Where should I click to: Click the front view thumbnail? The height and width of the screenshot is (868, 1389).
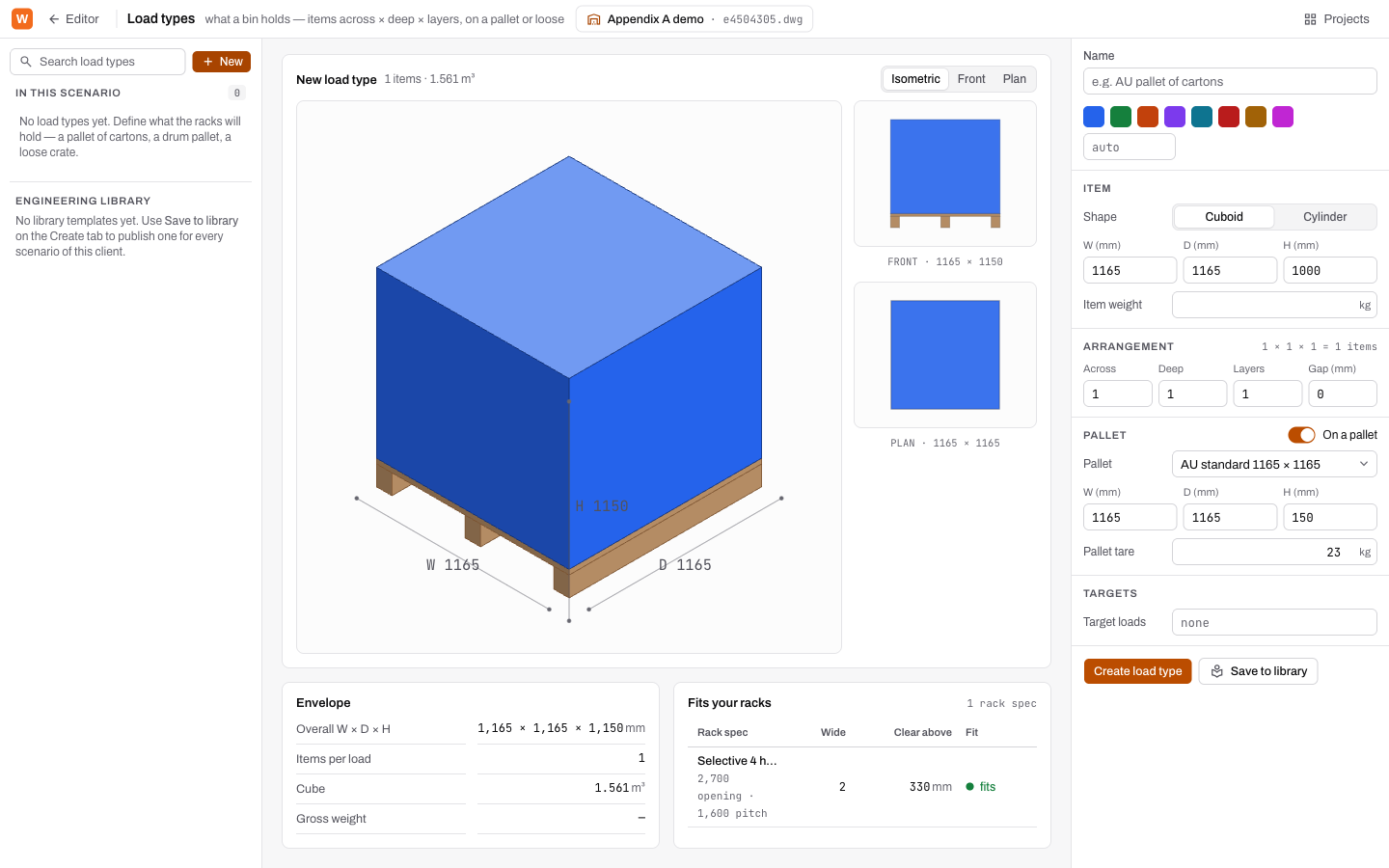coord(945,174)
